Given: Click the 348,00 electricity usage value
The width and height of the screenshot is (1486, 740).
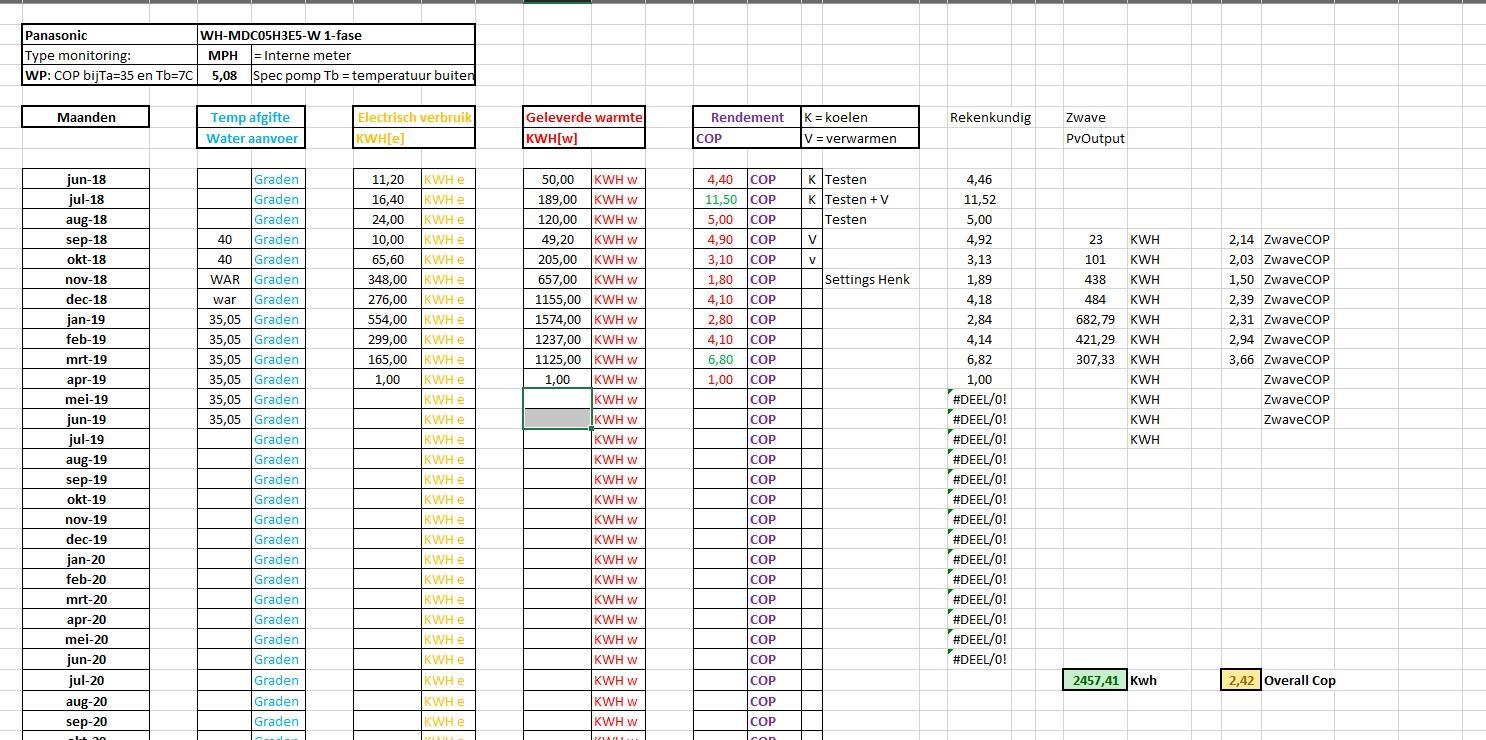Looking at the screenshot, I should pos(388,279).
